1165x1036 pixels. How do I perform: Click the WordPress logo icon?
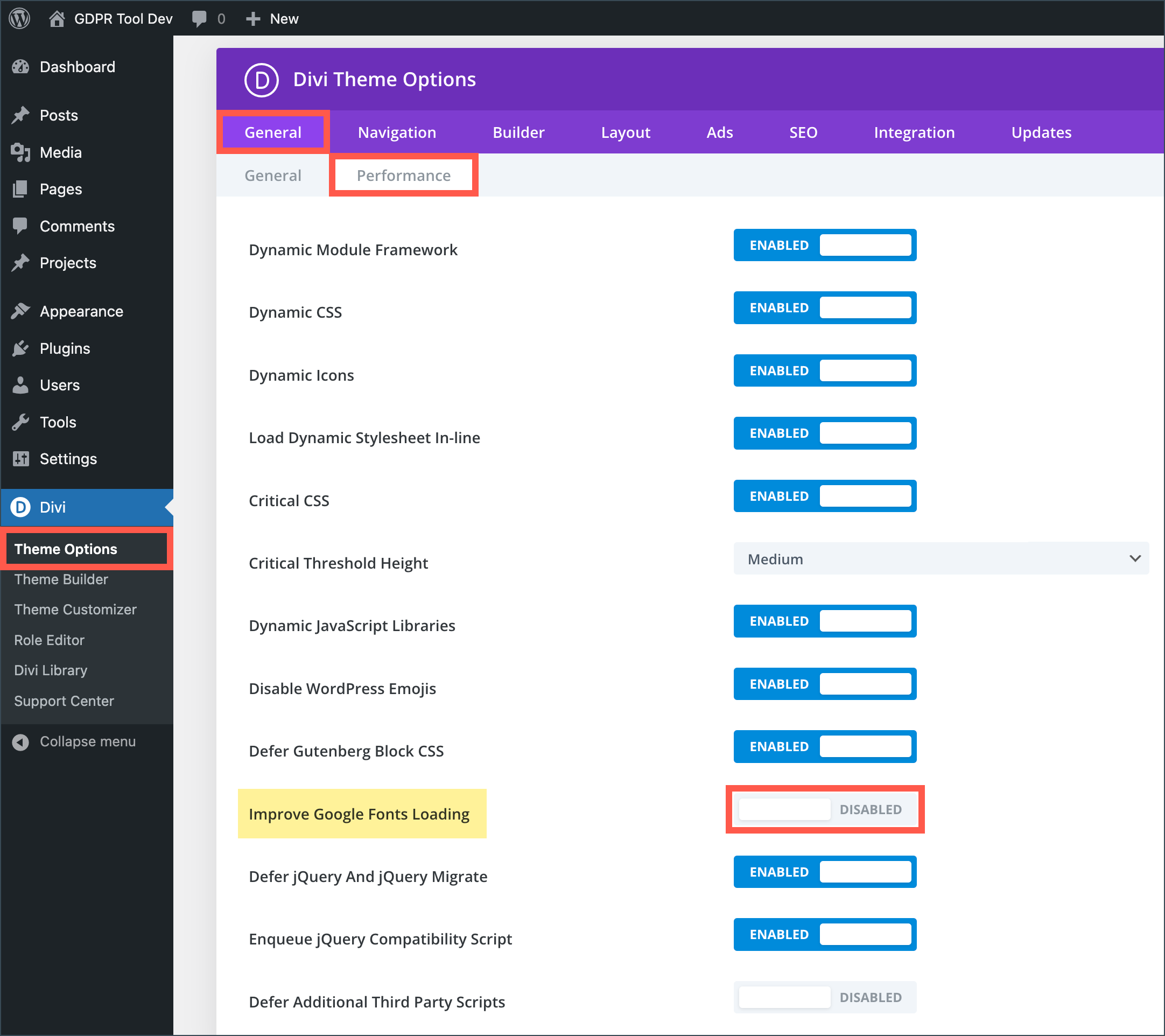tap(20, 18)
